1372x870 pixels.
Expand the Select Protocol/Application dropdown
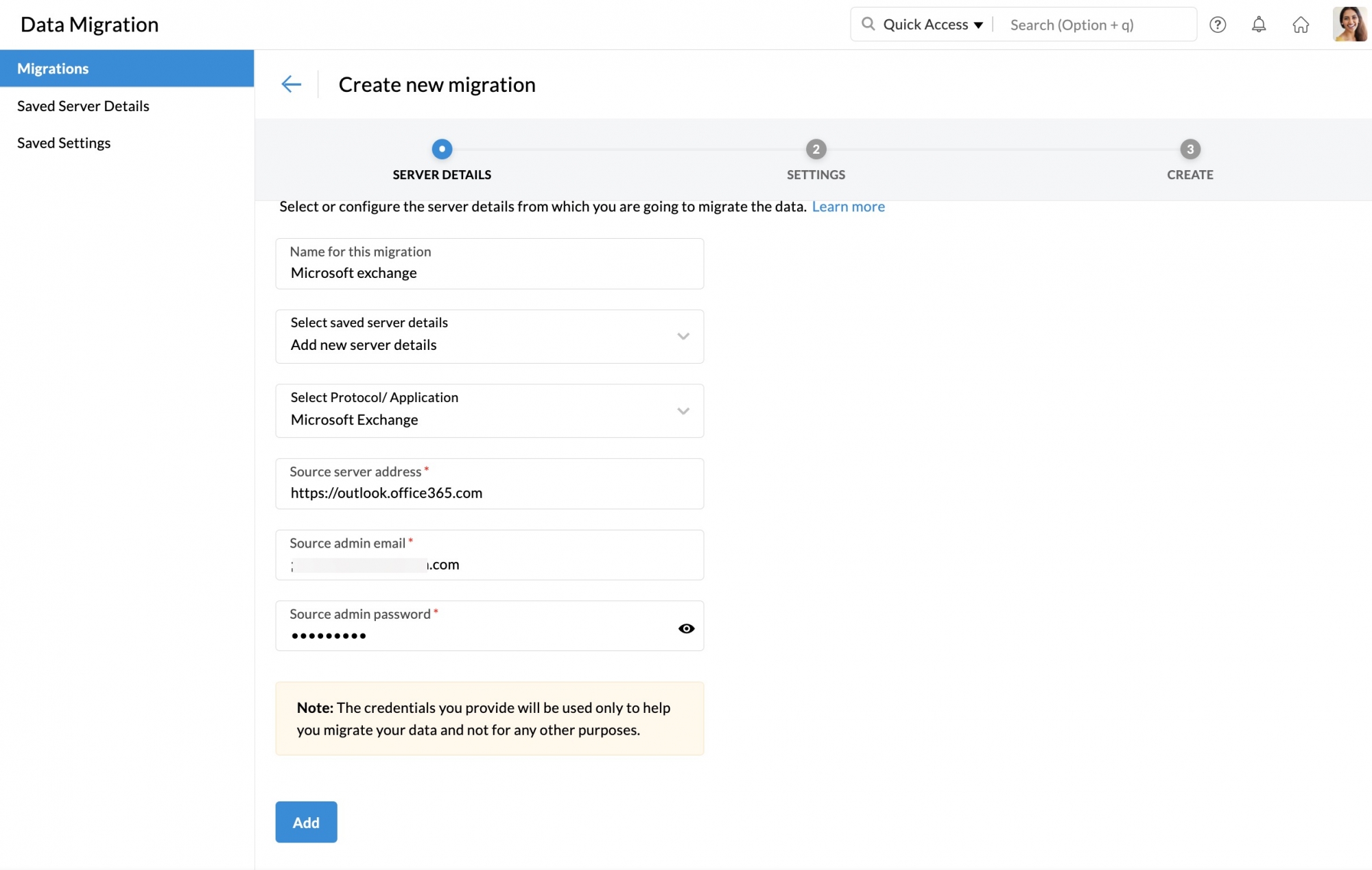pos(489,410)
